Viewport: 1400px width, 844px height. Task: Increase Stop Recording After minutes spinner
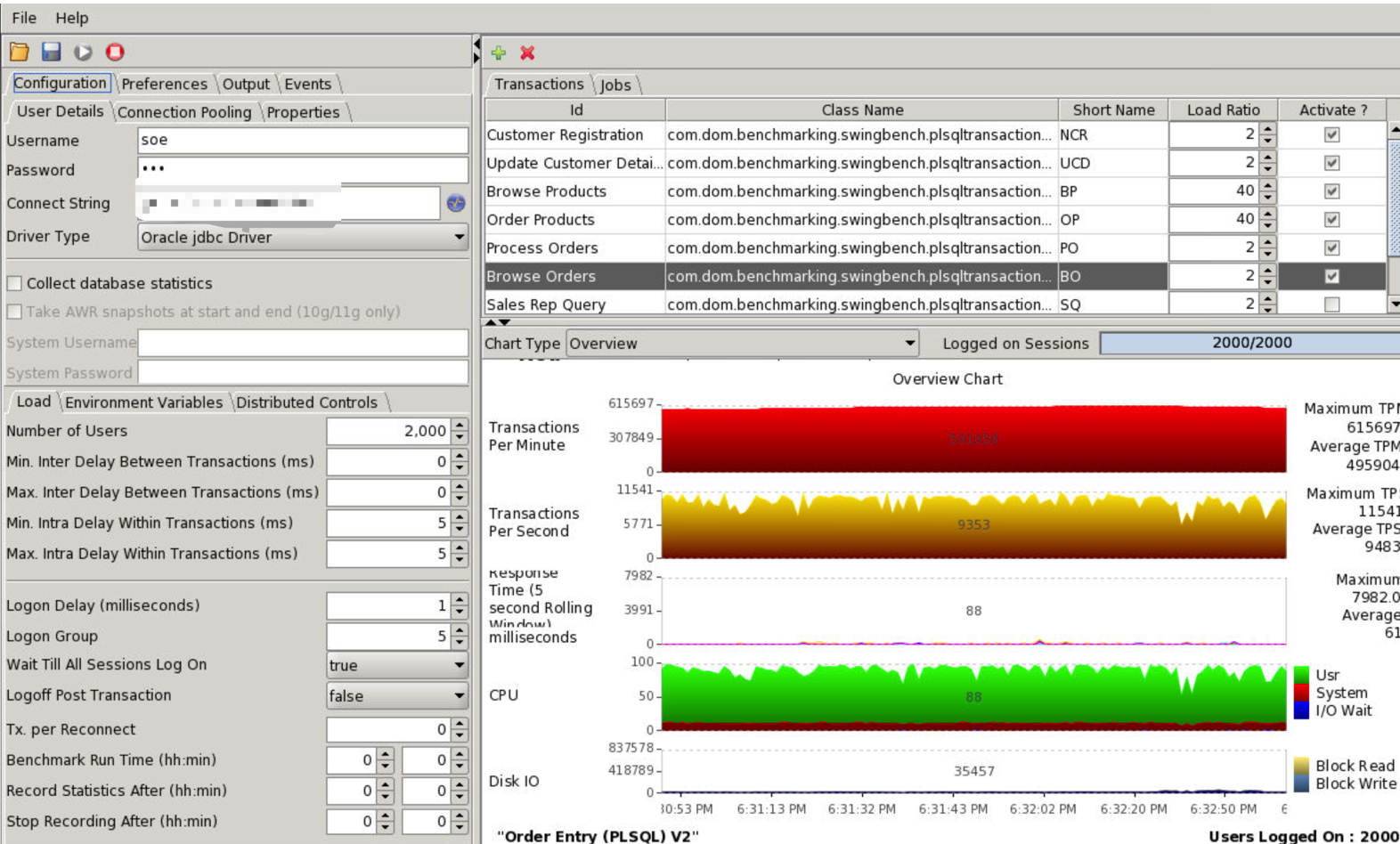[x=460, y=816]
